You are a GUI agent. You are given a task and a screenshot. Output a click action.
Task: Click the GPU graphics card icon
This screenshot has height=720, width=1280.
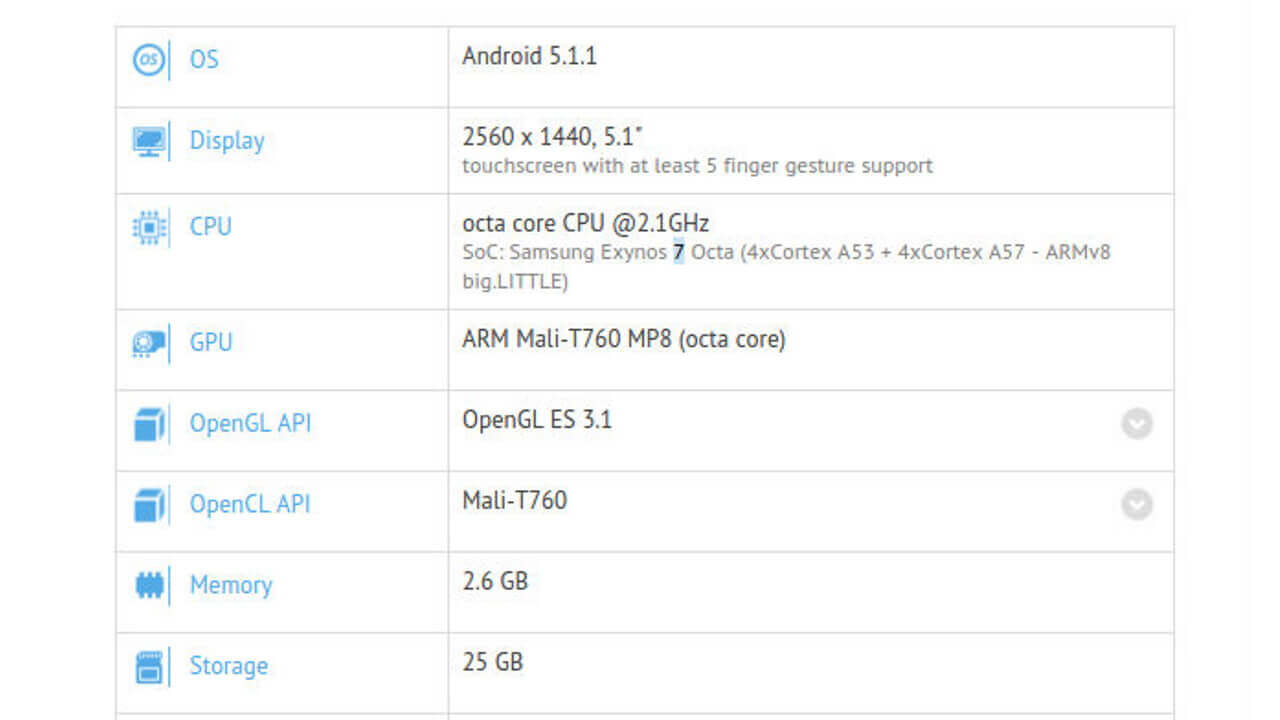[x=149, y=343]
